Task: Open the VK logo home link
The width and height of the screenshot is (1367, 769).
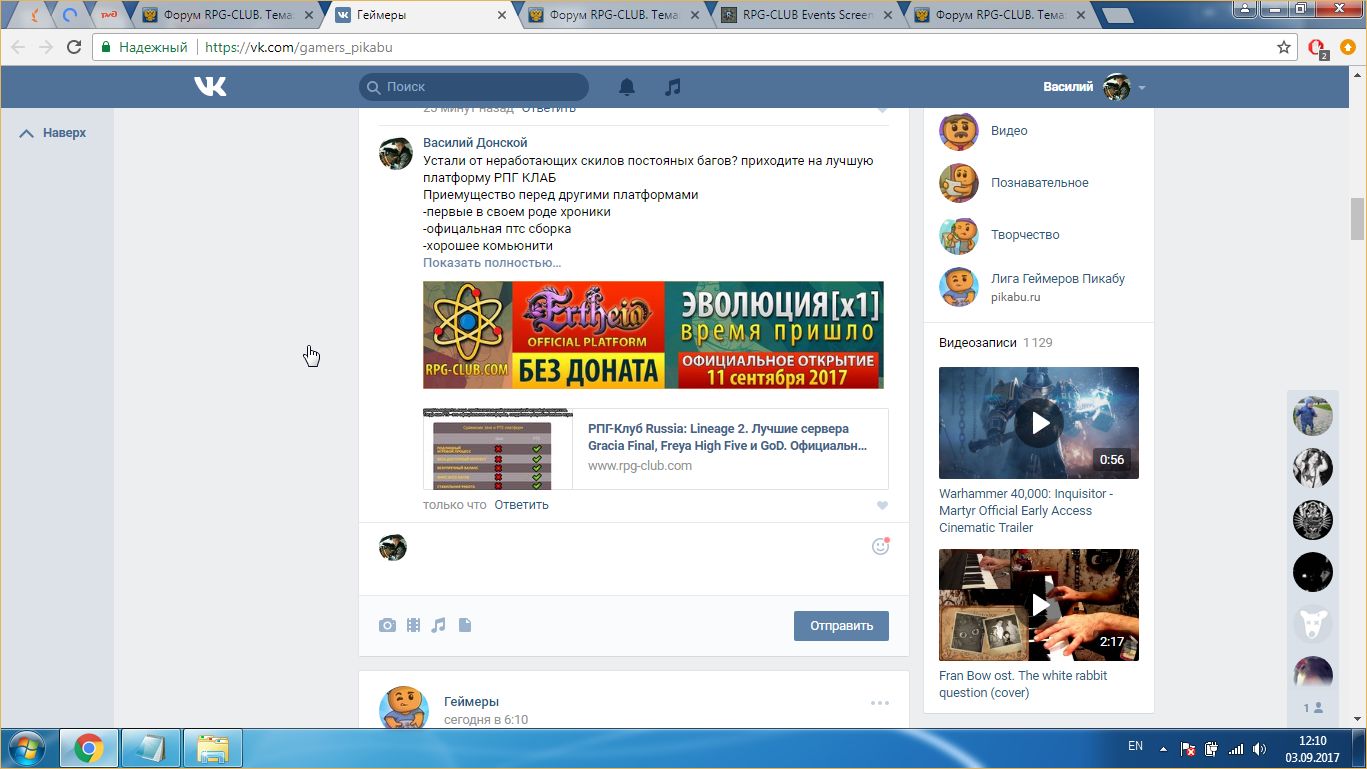Action: tap(210, 87)
